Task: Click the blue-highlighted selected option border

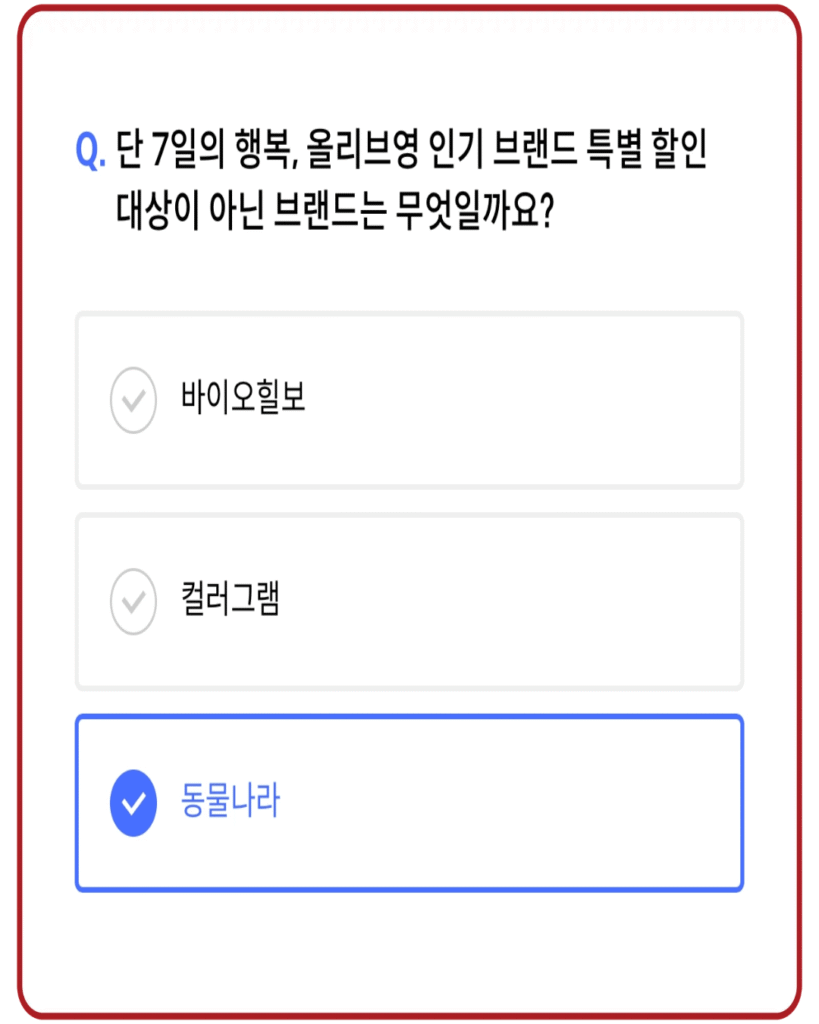Action: pyautogui.click(x=408, y=716)
